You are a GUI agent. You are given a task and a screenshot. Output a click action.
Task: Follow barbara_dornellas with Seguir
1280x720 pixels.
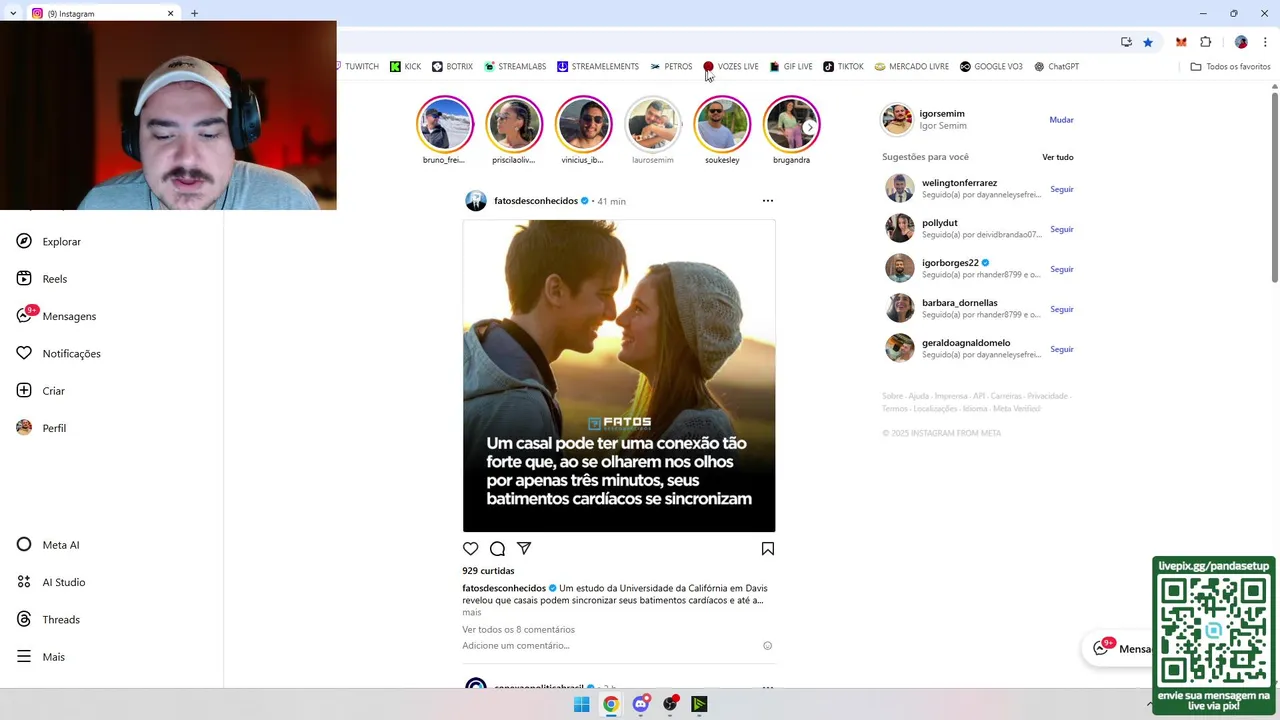(x=1062, y=309)
